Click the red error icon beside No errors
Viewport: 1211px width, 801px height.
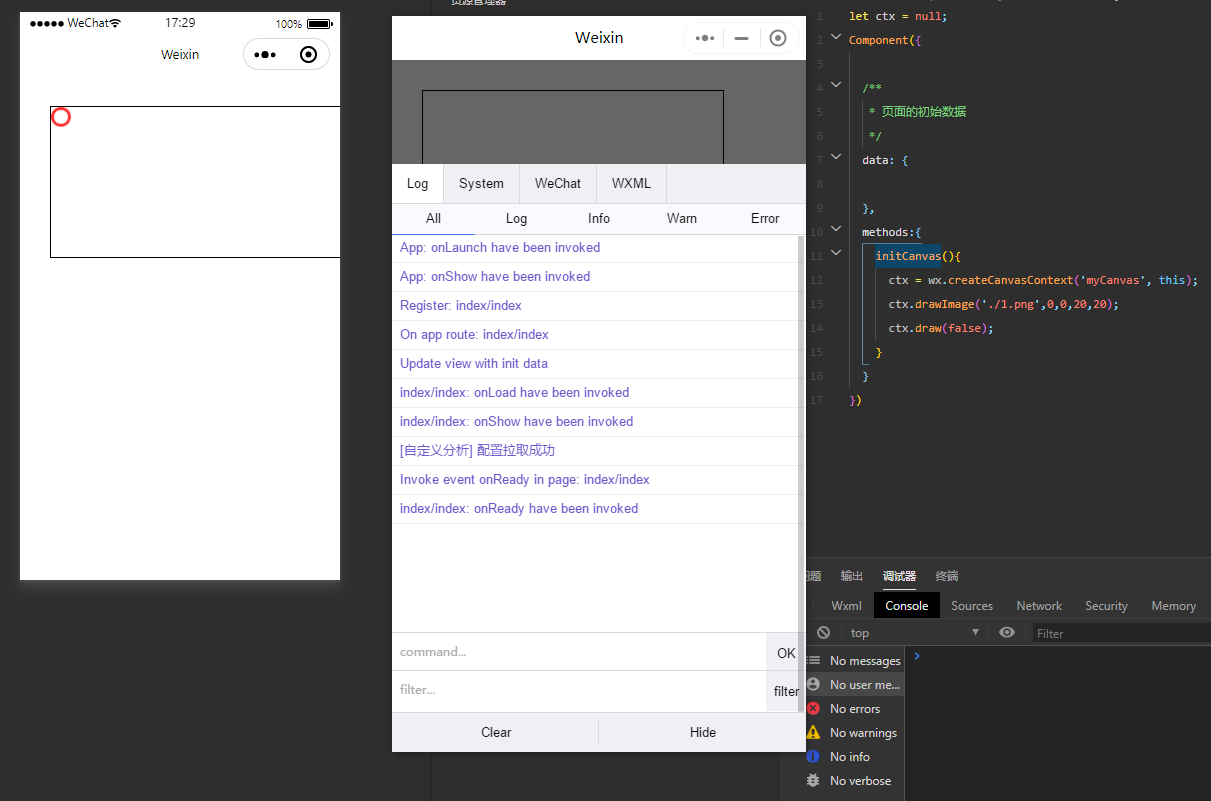click(x=813, y=708)
